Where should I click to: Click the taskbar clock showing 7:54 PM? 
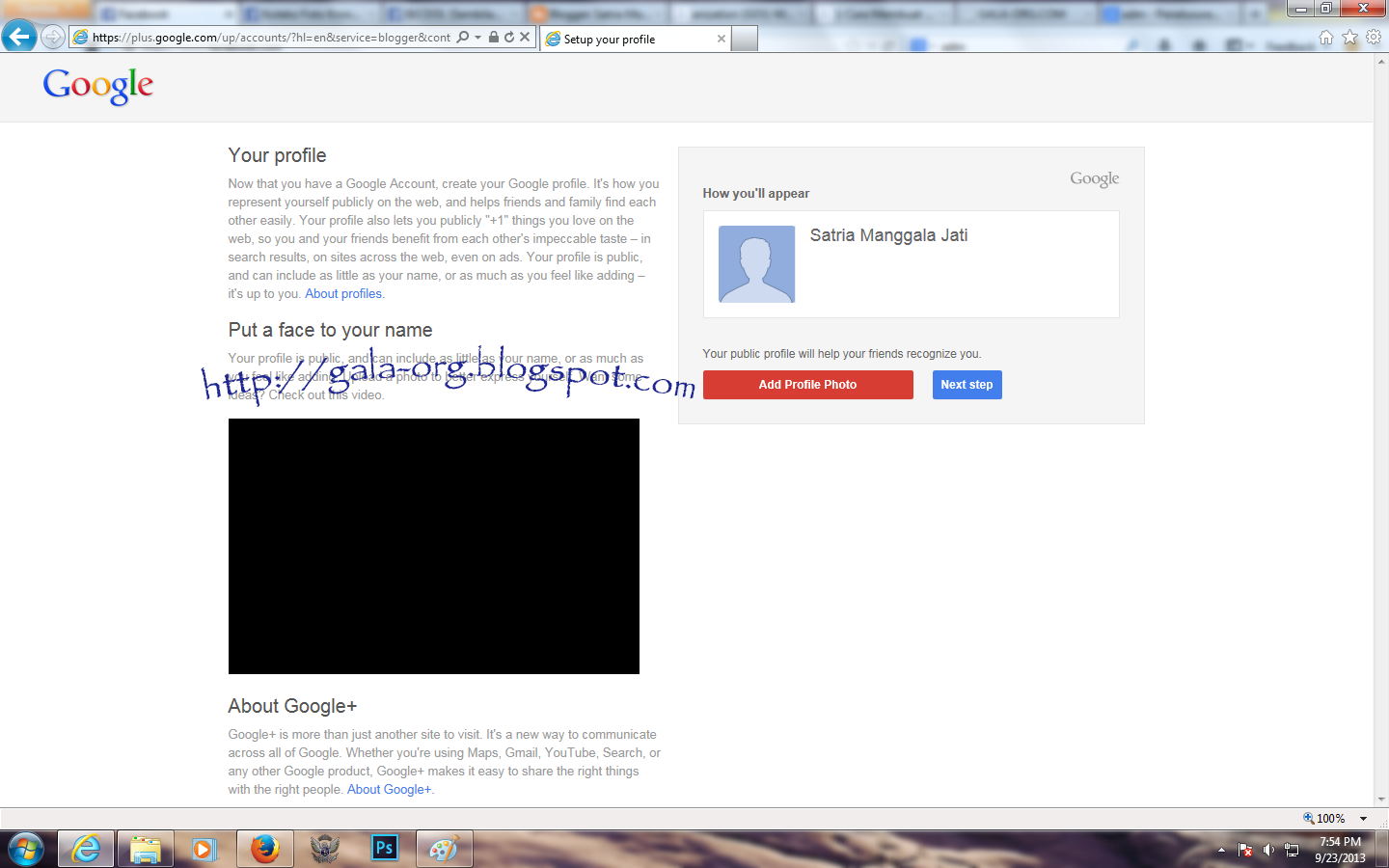point(1340,850)
